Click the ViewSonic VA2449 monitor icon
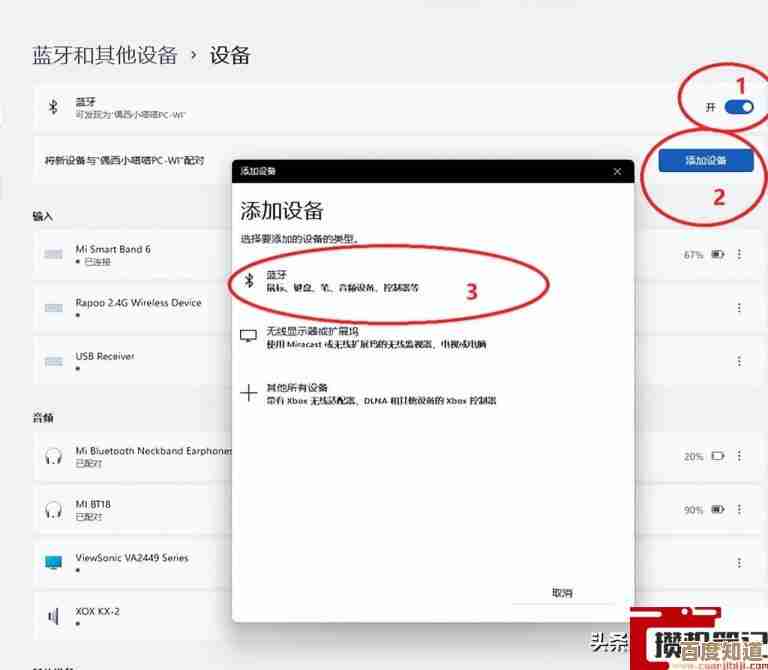The width and height of the screenshot is (768, 670). (53, 563)
